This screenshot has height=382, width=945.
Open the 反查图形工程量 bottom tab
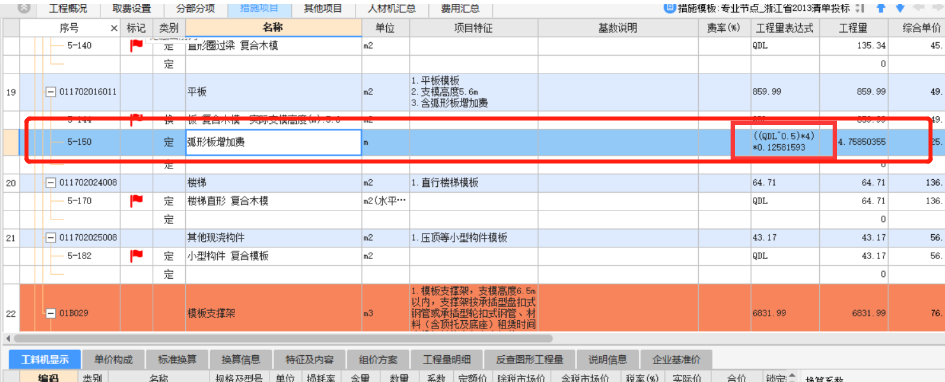530,359
